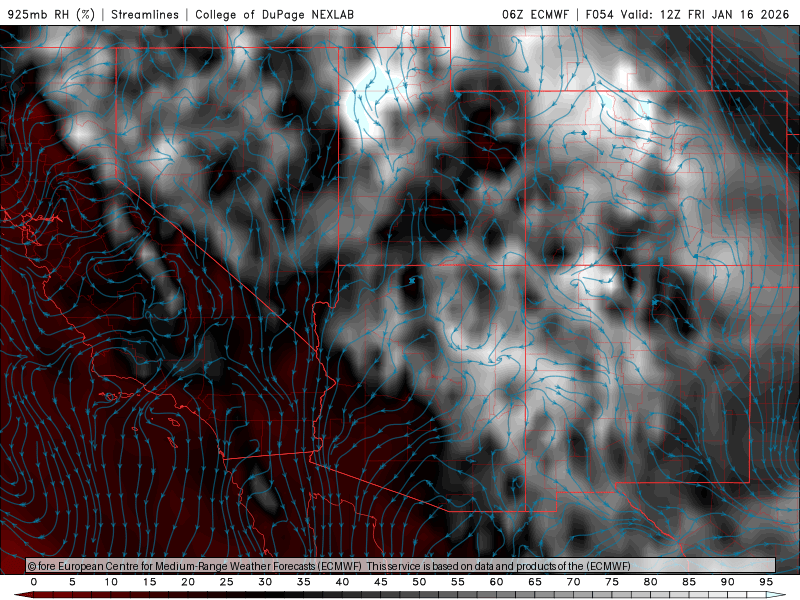This screenshot has width=800, height=600.
Task: Click "College of DuPage NEXLAB" header text
Action: click(x=274, y=14)
